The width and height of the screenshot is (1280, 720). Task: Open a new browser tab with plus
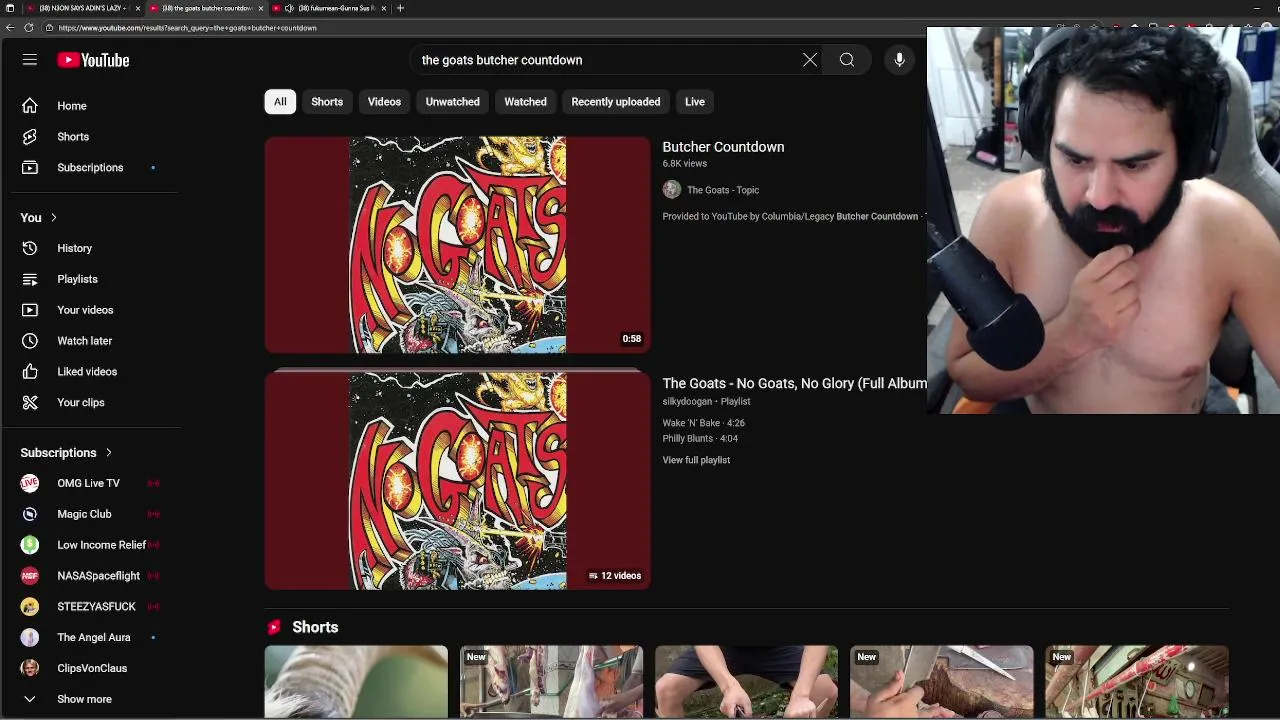(x=400, y=8)
